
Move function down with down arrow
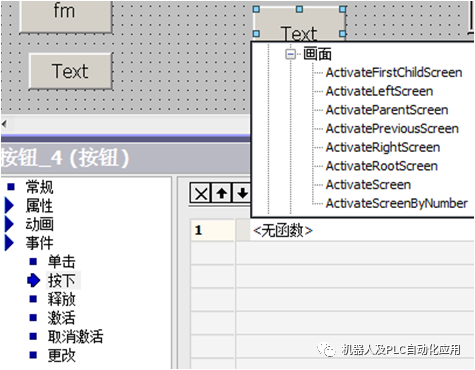pyautogui.click(x=241, y=193)
